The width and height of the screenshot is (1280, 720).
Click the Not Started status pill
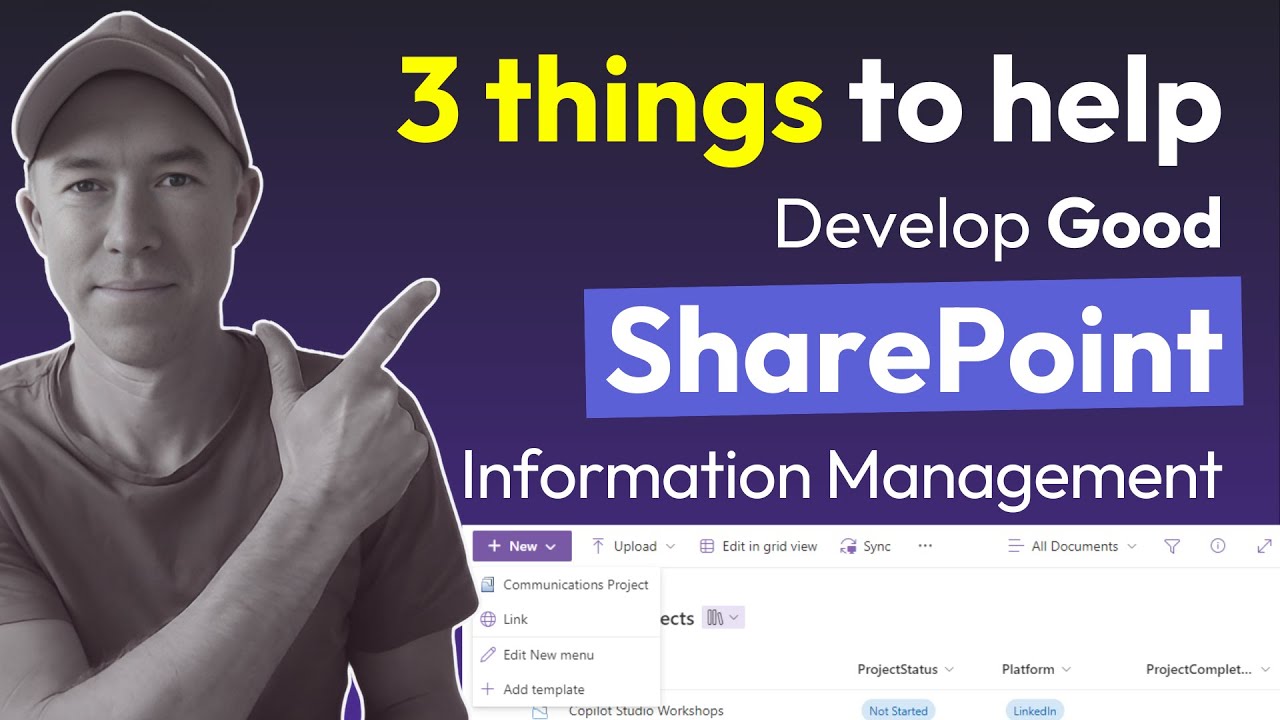pos(898,711)
